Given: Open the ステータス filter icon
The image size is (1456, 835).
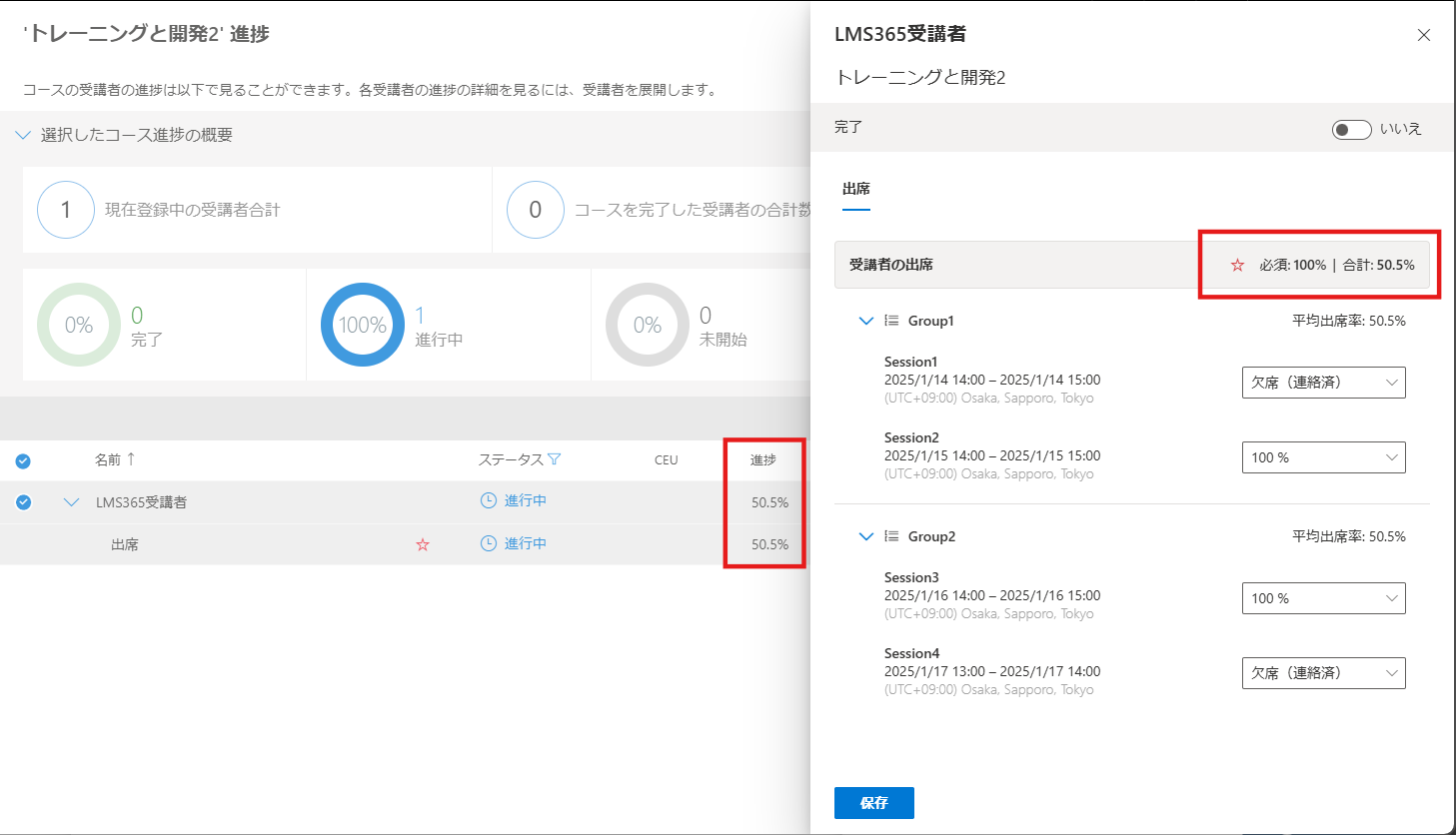Looking at the screenshot, I should [x=555, y=459].
